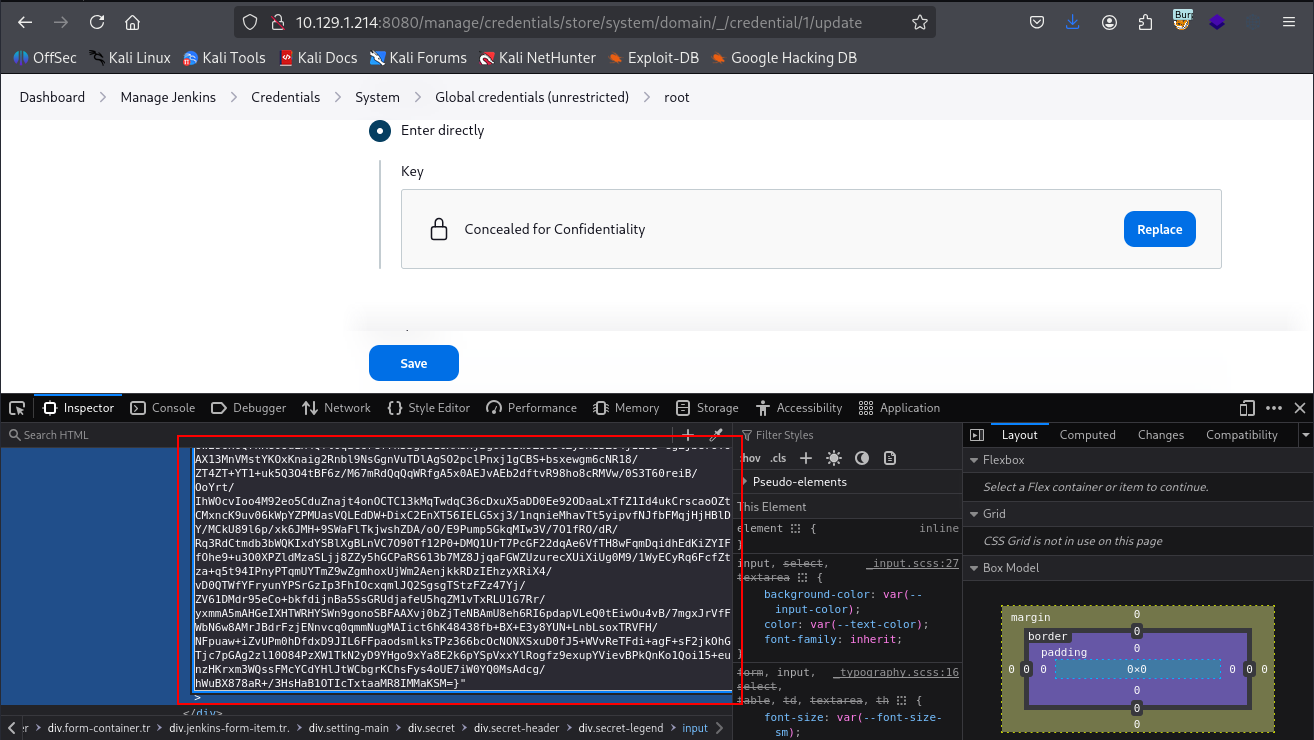This screenshot has width=1314, height=740.
Task: Open the Firefox account icon
Action: tap(1109, 22)
